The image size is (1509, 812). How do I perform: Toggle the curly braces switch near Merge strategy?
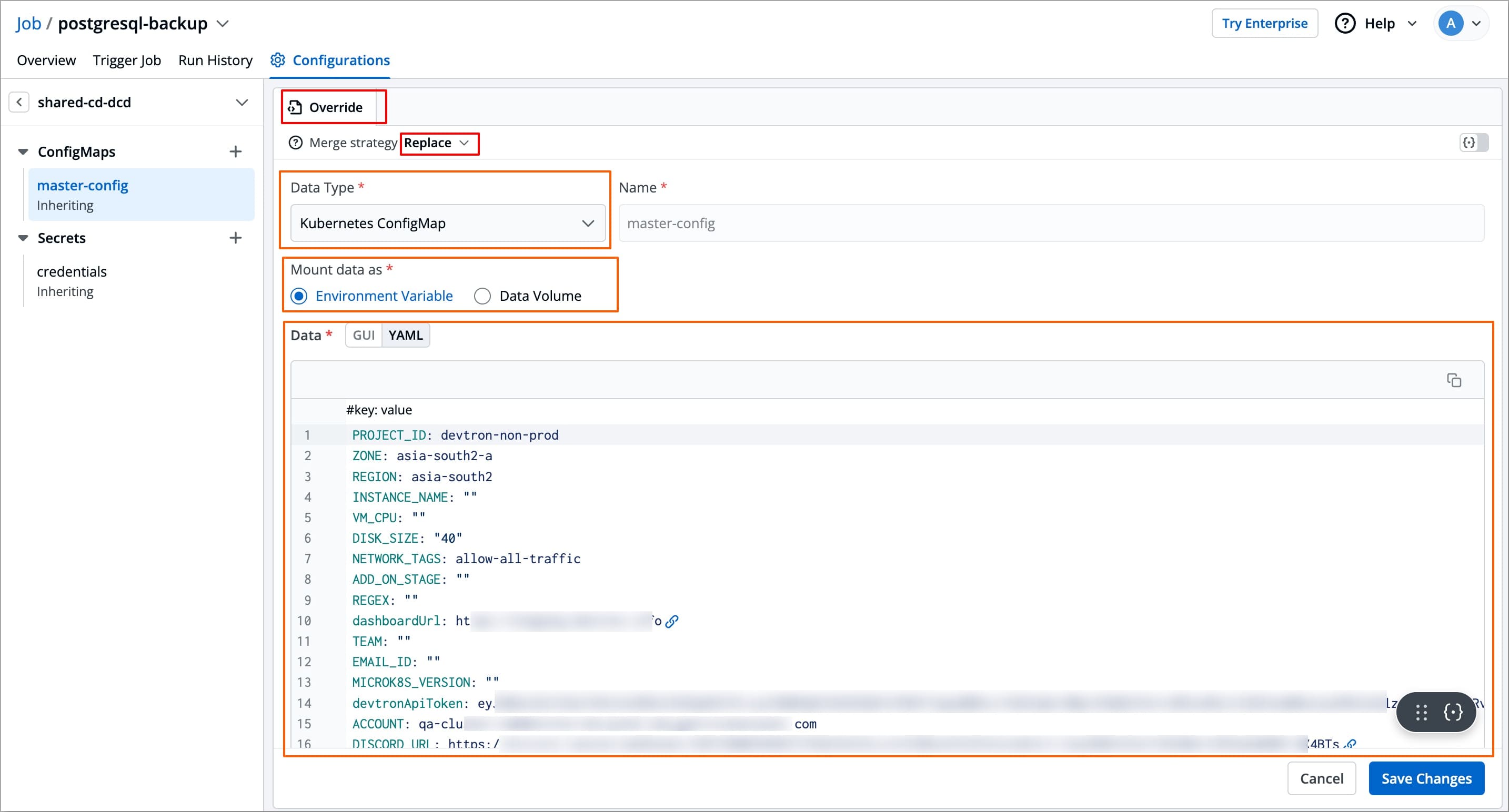tap(1473, 143)
